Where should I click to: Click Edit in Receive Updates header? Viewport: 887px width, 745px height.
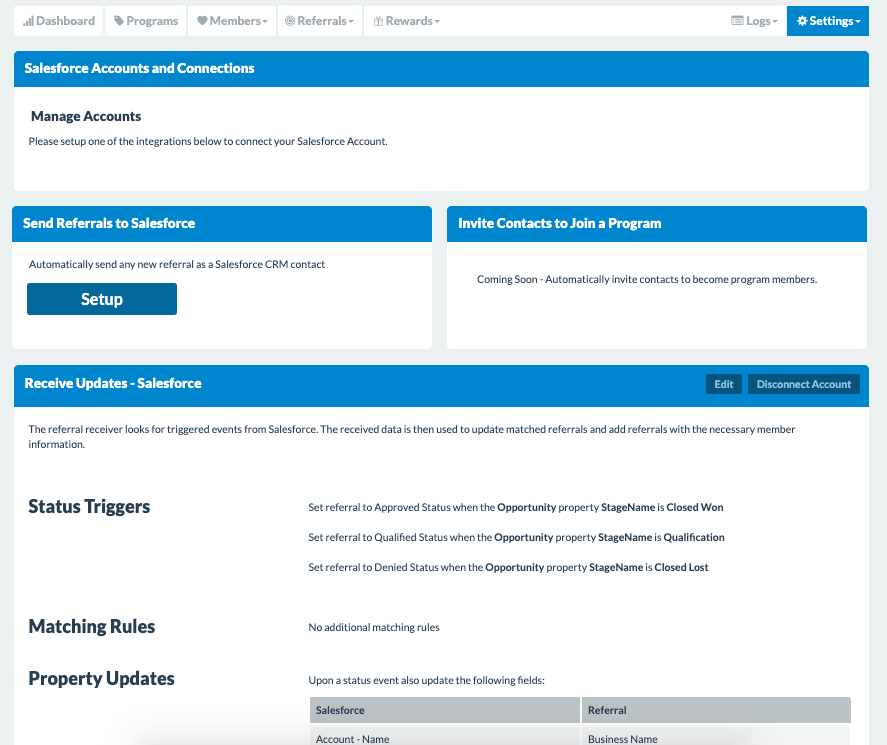point(724,384)
